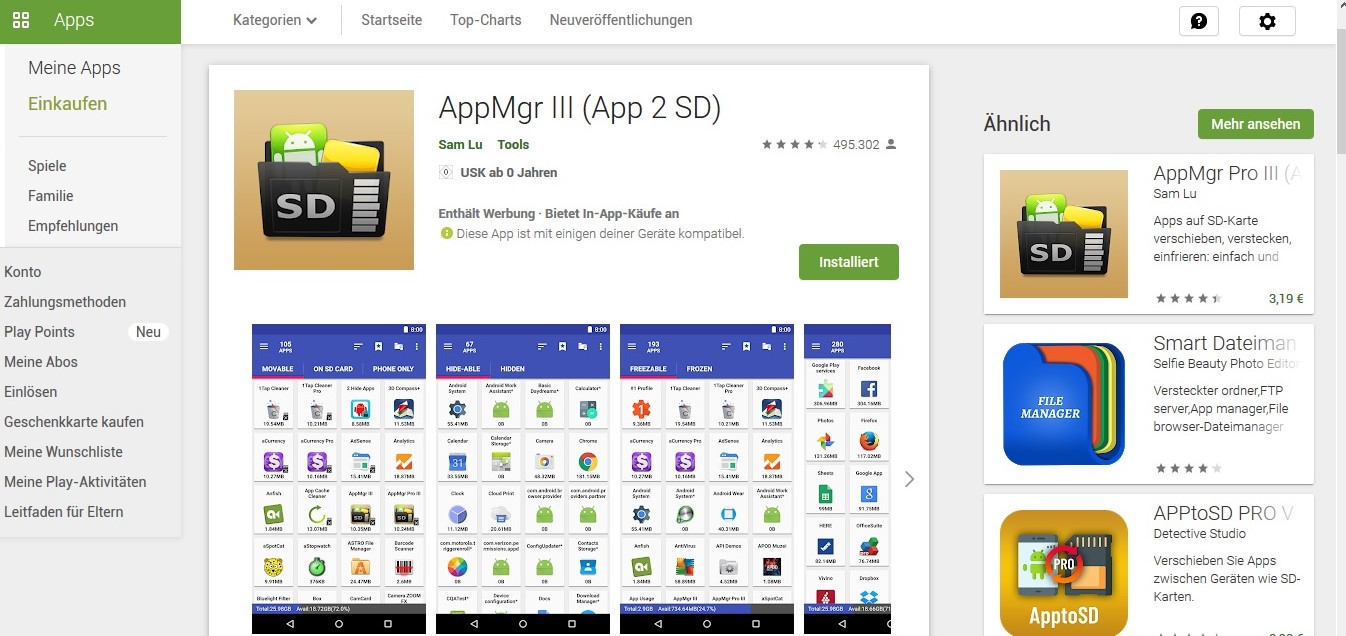Image resolution: width=1346 pixels, height=636 pixels.
Task: Click Geschenkkarte kaufen link
Action: click(x=74, y=422)
